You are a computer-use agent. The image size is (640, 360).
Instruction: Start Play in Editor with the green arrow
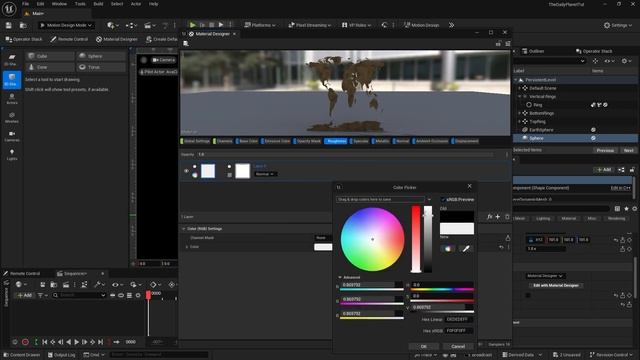tap(193, 25)
